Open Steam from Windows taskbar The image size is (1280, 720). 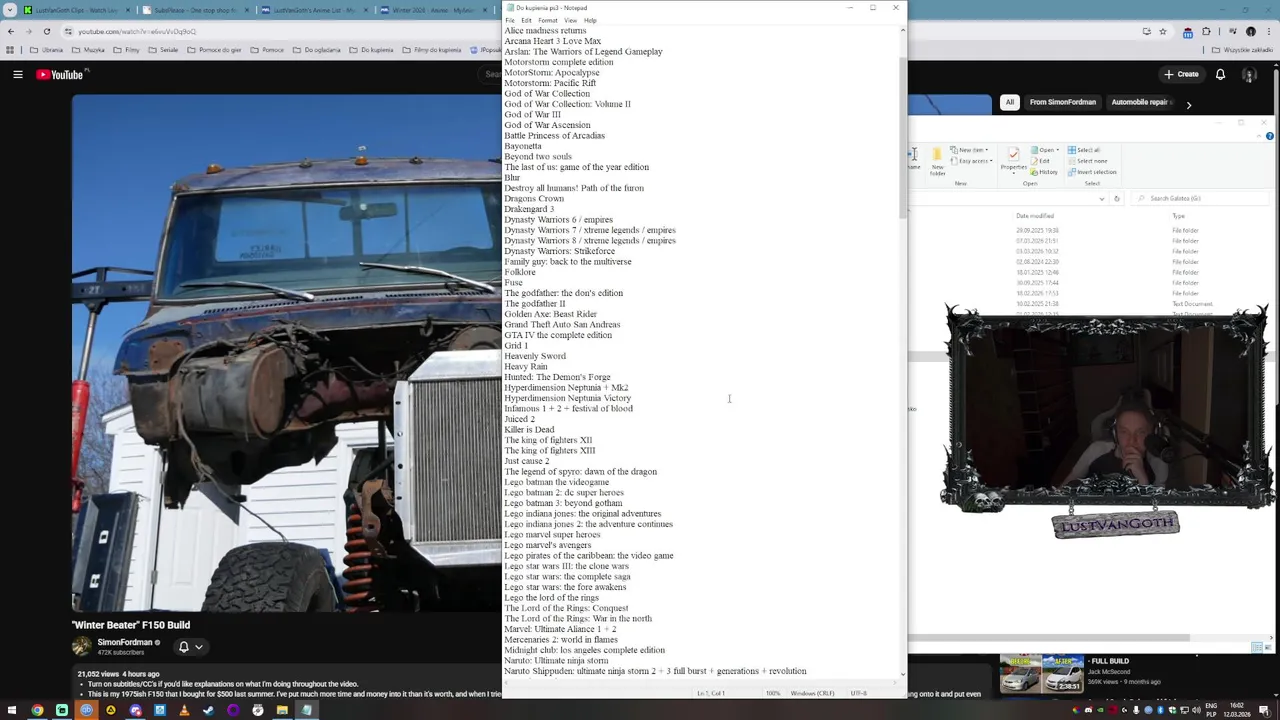[x=208, y=710]
